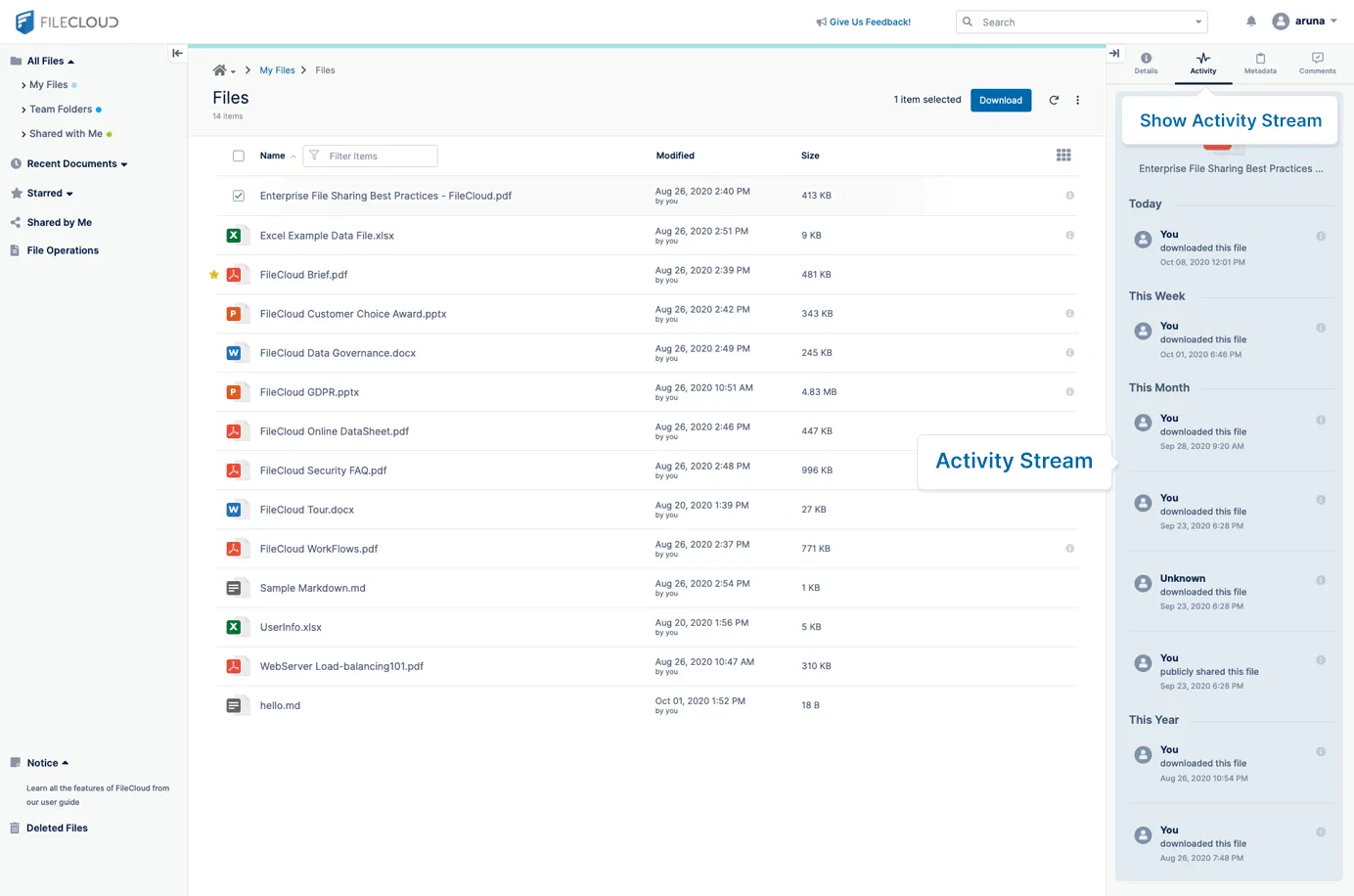1354x896 pixels.
Task: Collapse the left sidebar panel
Action: (x=177, y=54)
